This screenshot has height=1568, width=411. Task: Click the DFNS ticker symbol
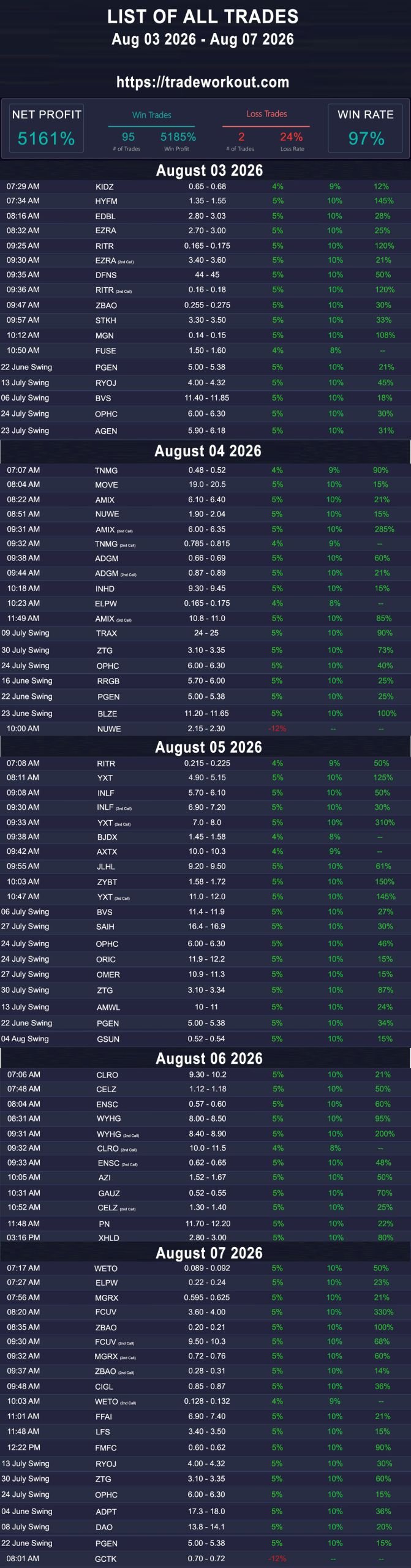coord(106,275)
